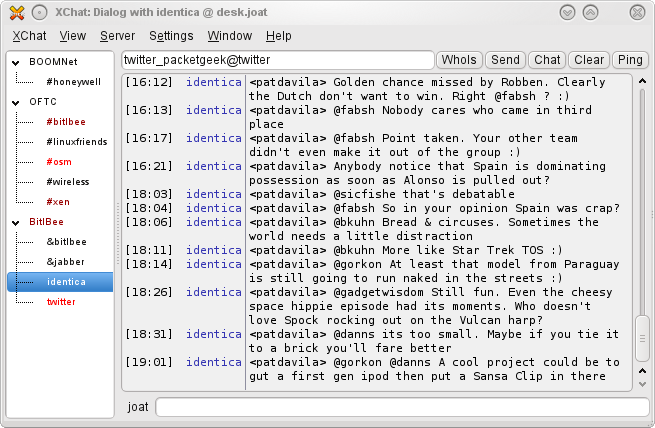Switch to the #xen channel
The width and height of the screenshot is (655, 428).
pos(58,202)
